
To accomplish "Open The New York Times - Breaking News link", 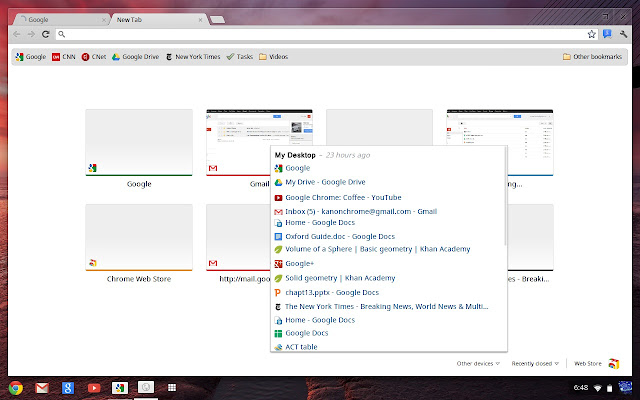I will pyautogui.click(x=387, y=307).
